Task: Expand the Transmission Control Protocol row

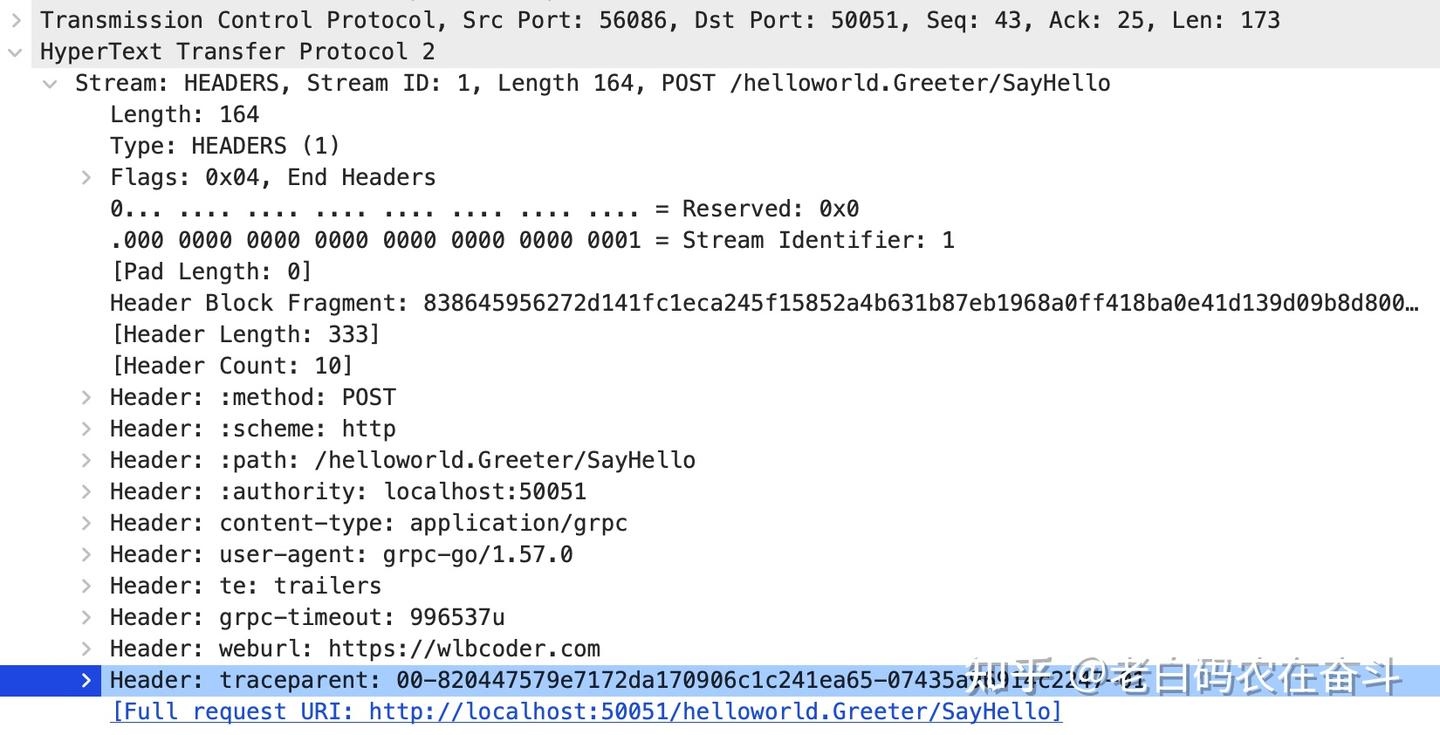Action: [x=15, y=20]
